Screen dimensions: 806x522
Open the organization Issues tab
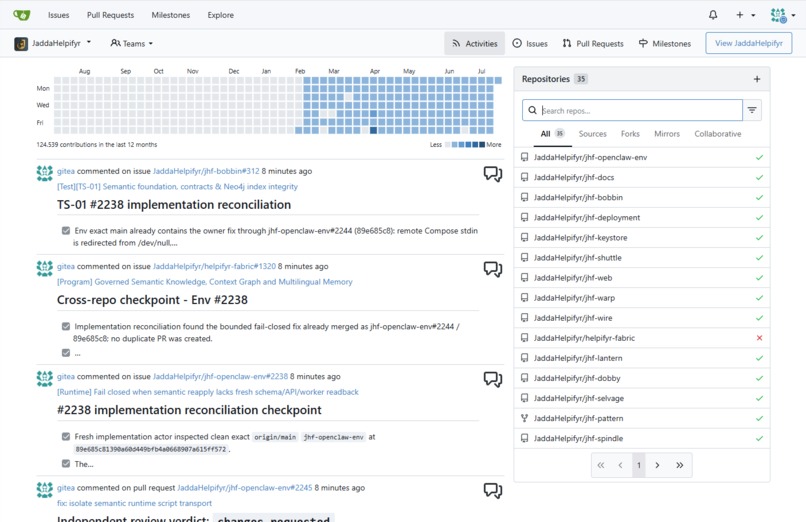coord(530,43)
